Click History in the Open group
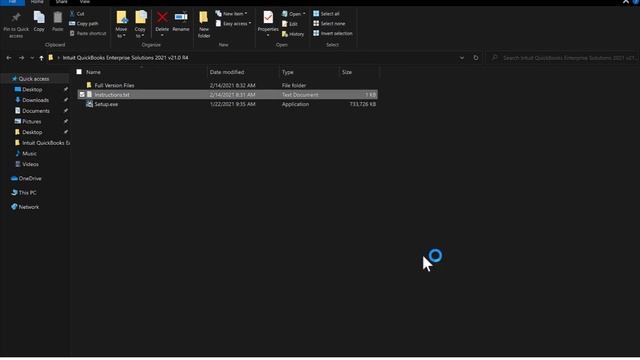This screenshot has width=640, height=360. [293, 34]
